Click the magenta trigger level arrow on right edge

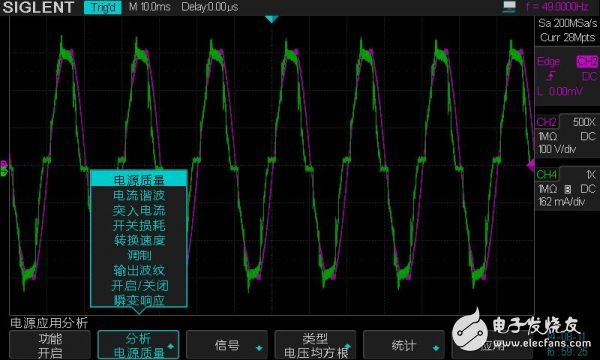pos(531,166)
